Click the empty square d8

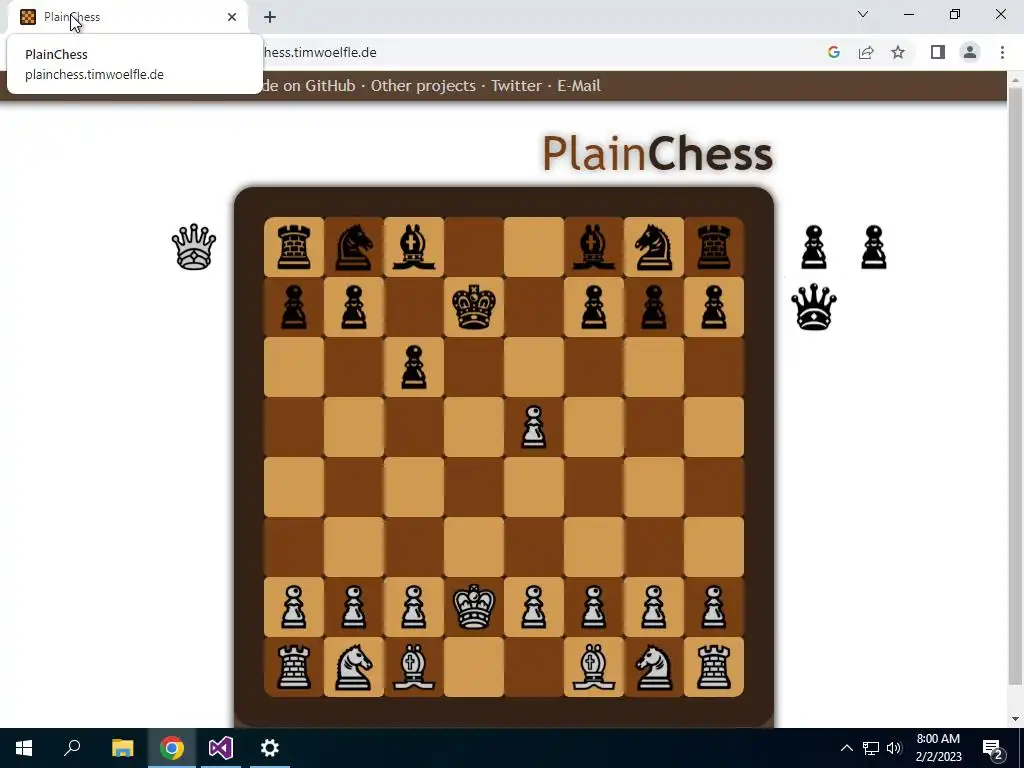click(474, 247)
